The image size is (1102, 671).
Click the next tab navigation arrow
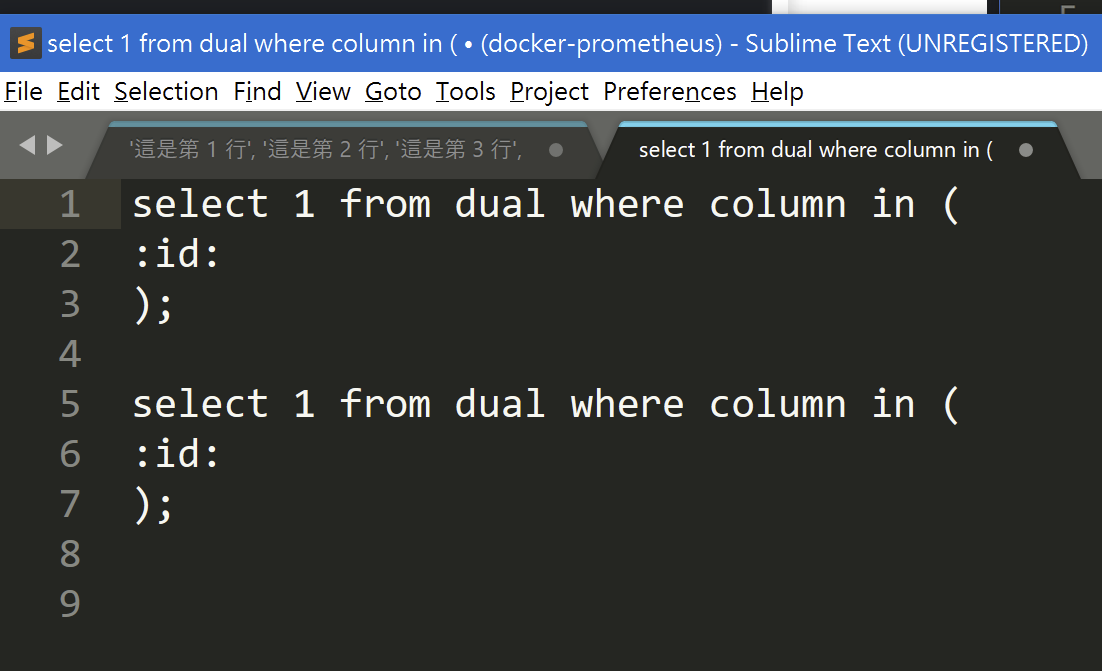55,143
